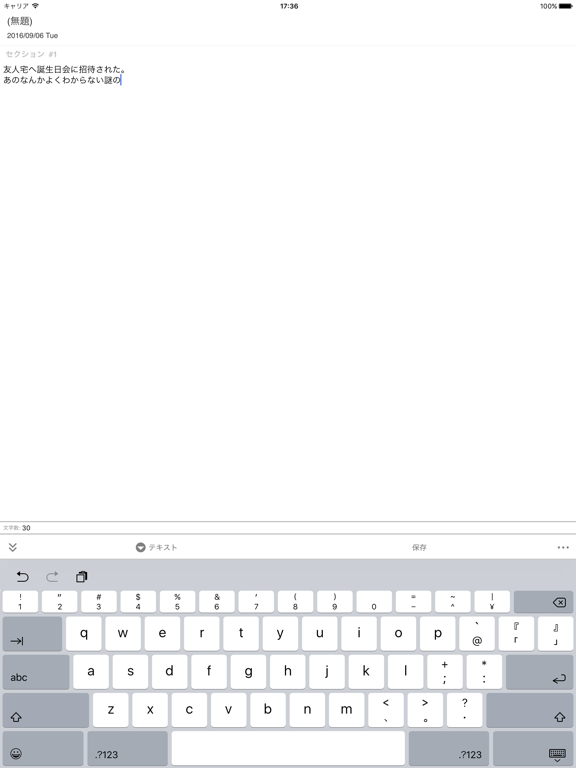
Task: Tap the caret tilde key
Action: 453,602
